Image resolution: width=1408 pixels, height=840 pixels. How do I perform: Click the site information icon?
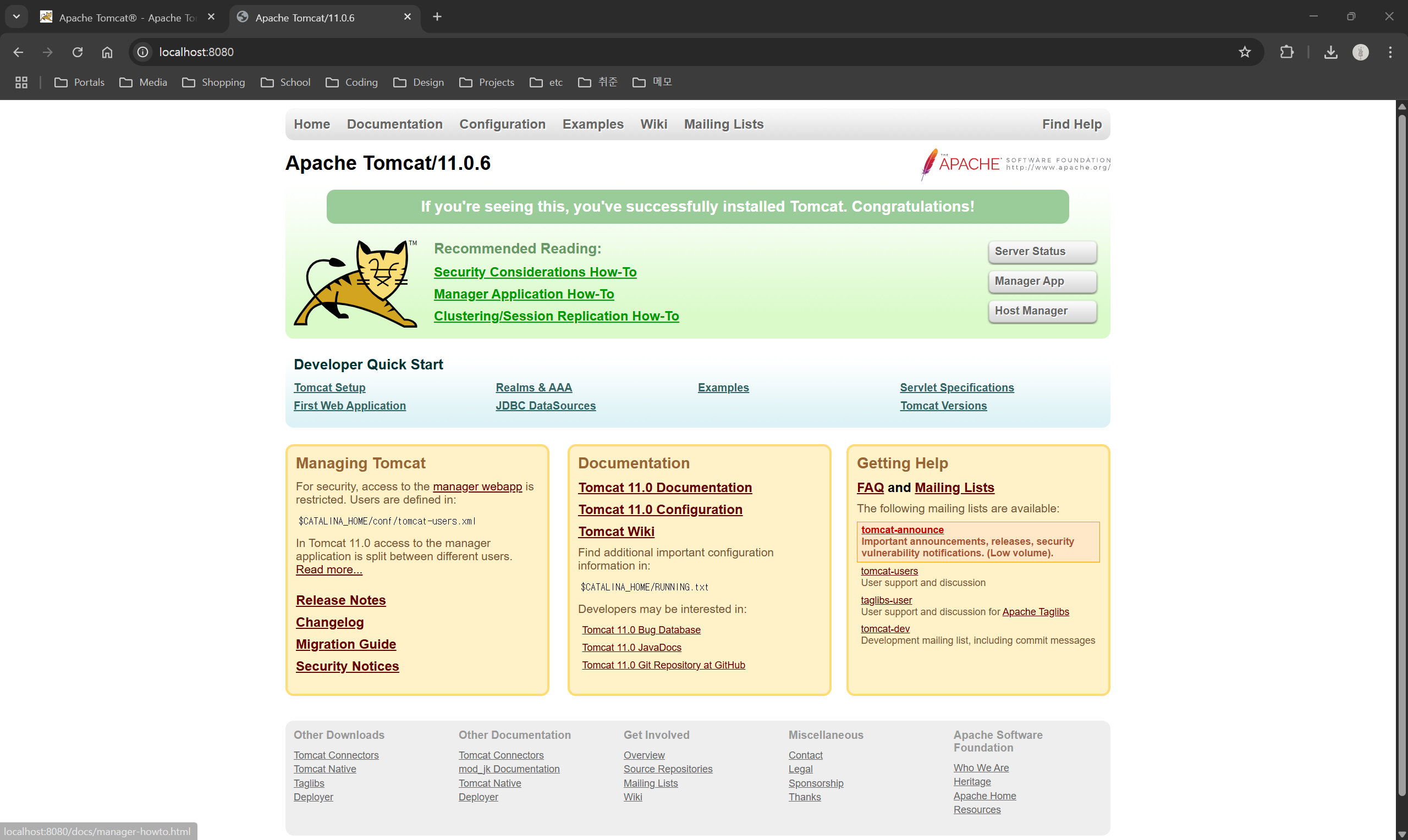pyautogui.click(x=142, y=52)
